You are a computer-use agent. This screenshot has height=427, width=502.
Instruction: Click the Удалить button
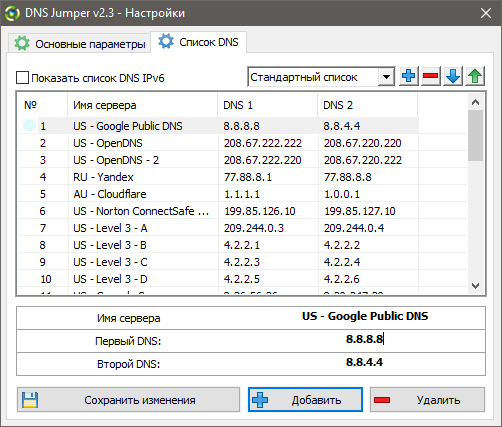coord(427,400)
